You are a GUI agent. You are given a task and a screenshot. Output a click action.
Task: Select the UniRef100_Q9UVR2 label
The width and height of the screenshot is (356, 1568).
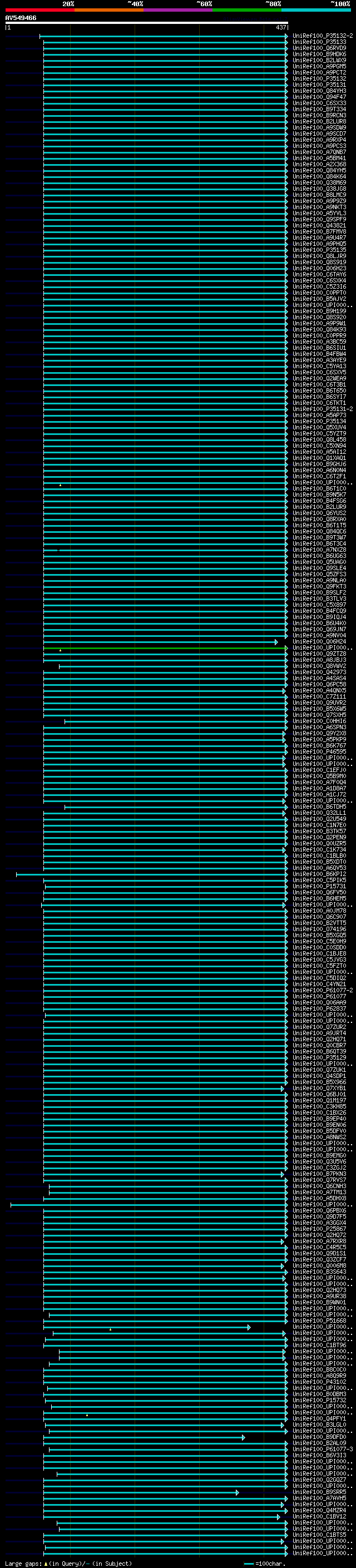pos(319,703)
